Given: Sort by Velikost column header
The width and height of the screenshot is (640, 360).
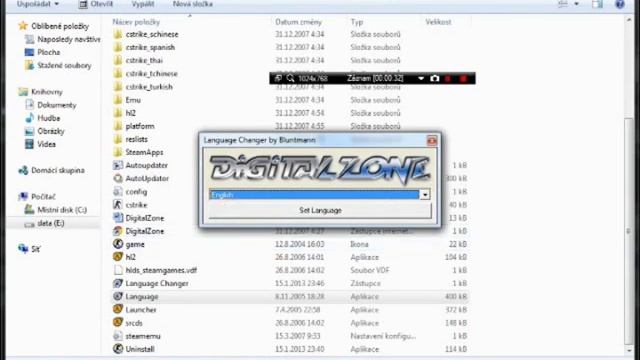Looking at the screenshot, I should (x=438, y=22).
